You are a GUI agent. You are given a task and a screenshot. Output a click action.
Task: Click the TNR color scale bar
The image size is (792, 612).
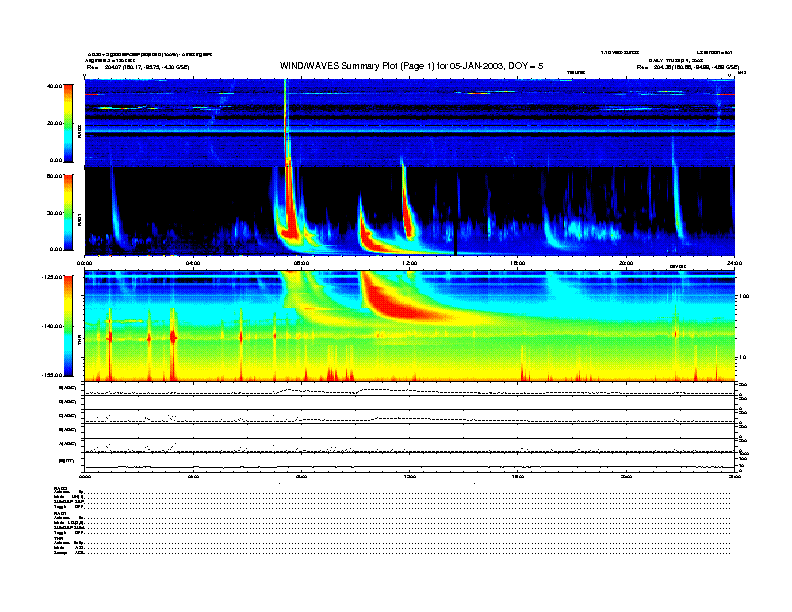tap(68, 325)
